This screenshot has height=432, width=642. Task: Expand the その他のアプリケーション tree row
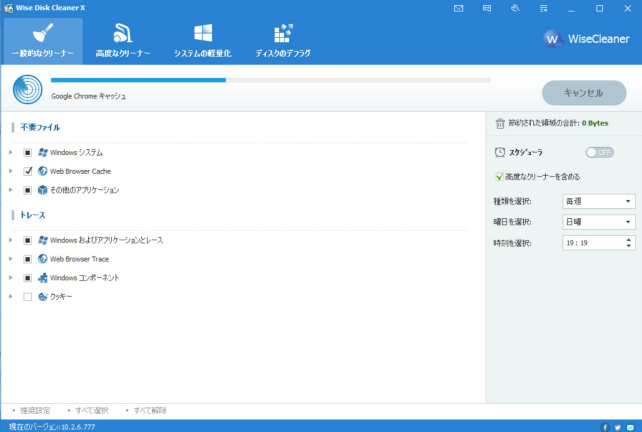[11, 190]
